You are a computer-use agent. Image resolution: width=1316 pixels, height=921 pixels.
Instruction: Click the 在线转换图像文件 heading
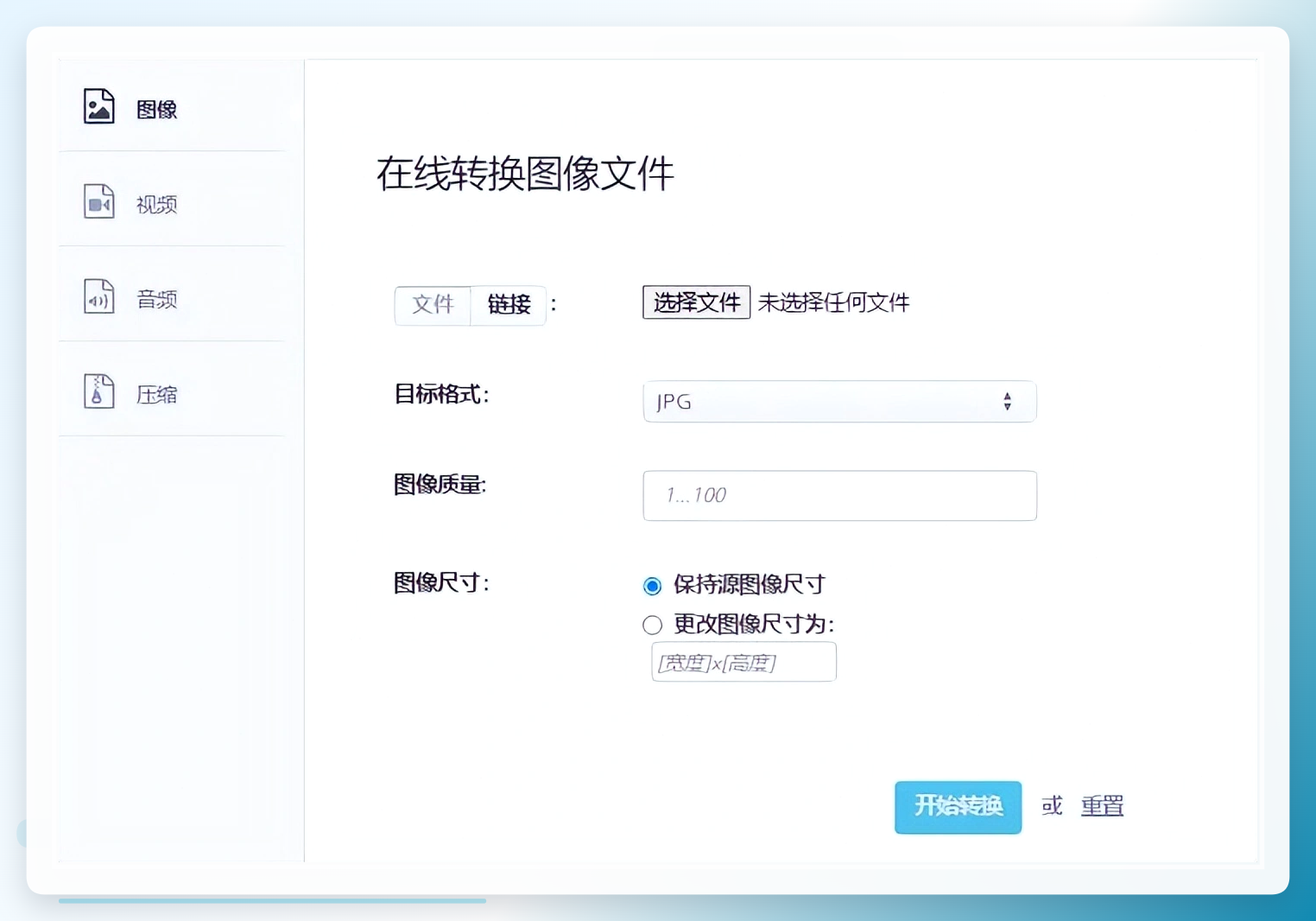(x=525, y=174)
